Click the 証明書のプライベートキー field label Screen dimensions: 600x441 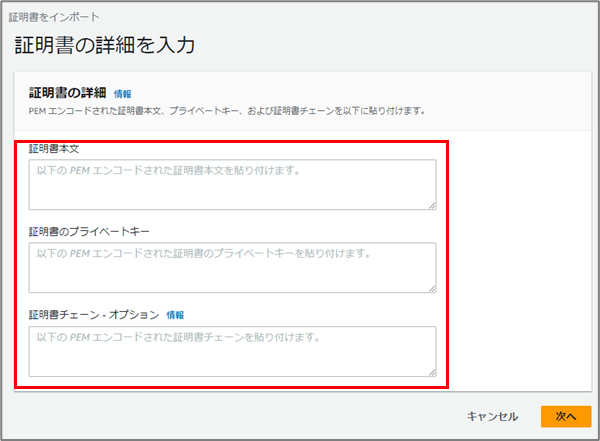coord(89,231)
